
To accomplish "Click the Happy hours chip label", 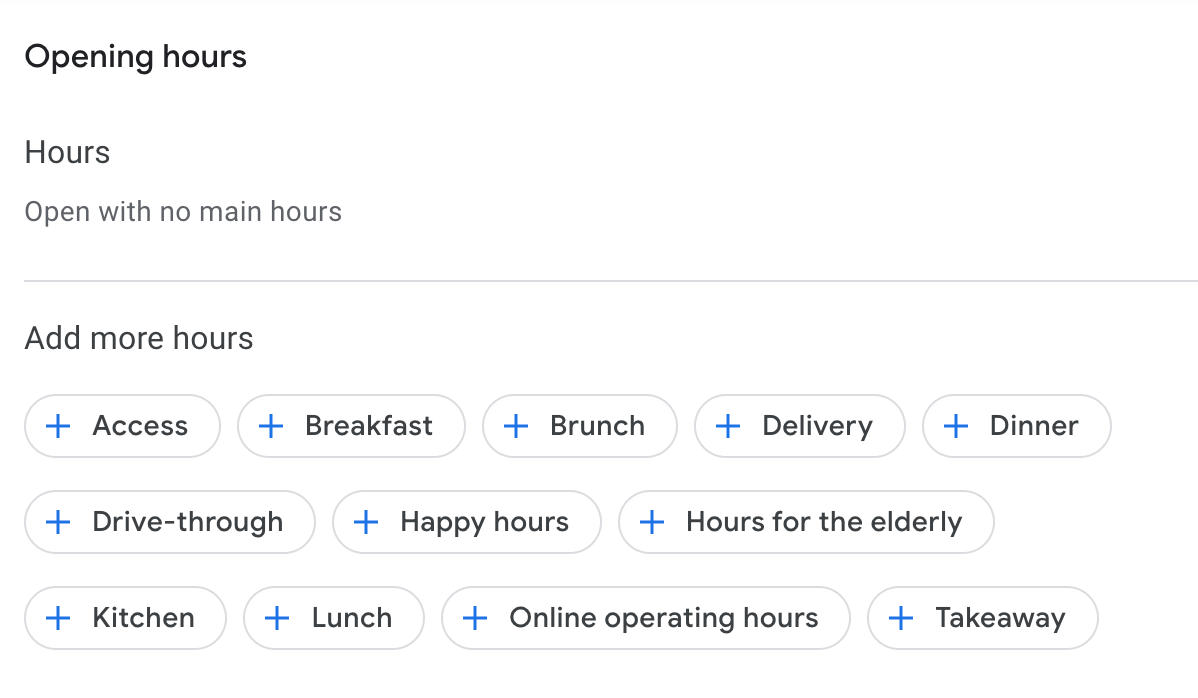I will [484, 522].
